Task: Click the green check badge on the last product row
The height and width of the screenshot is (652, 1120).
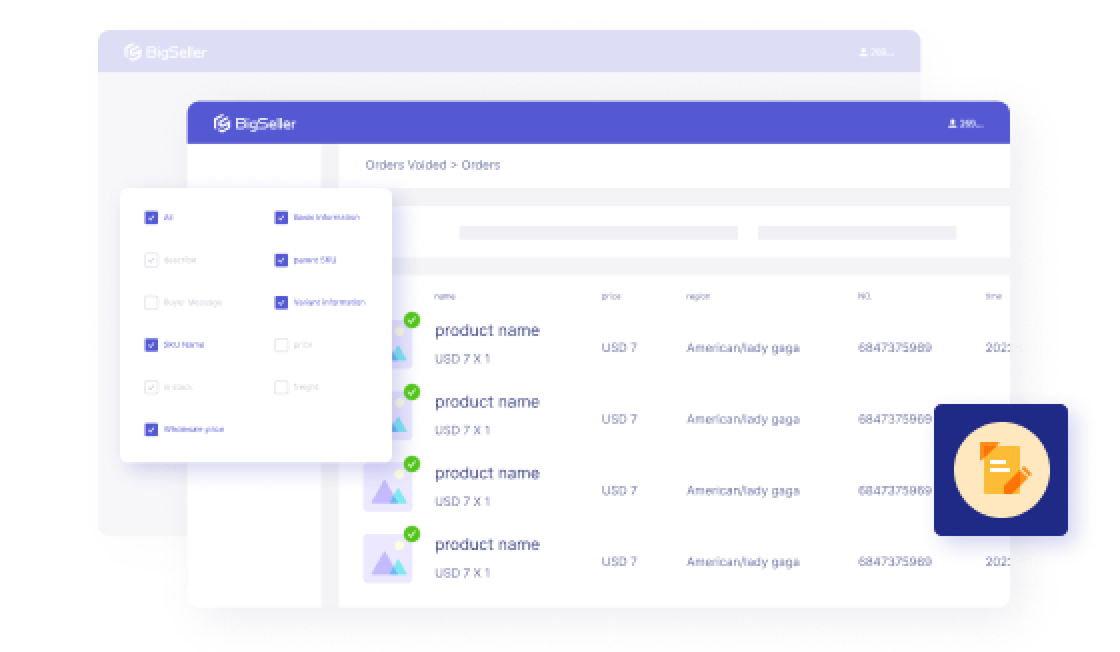Action: click(x=412, y=534)
